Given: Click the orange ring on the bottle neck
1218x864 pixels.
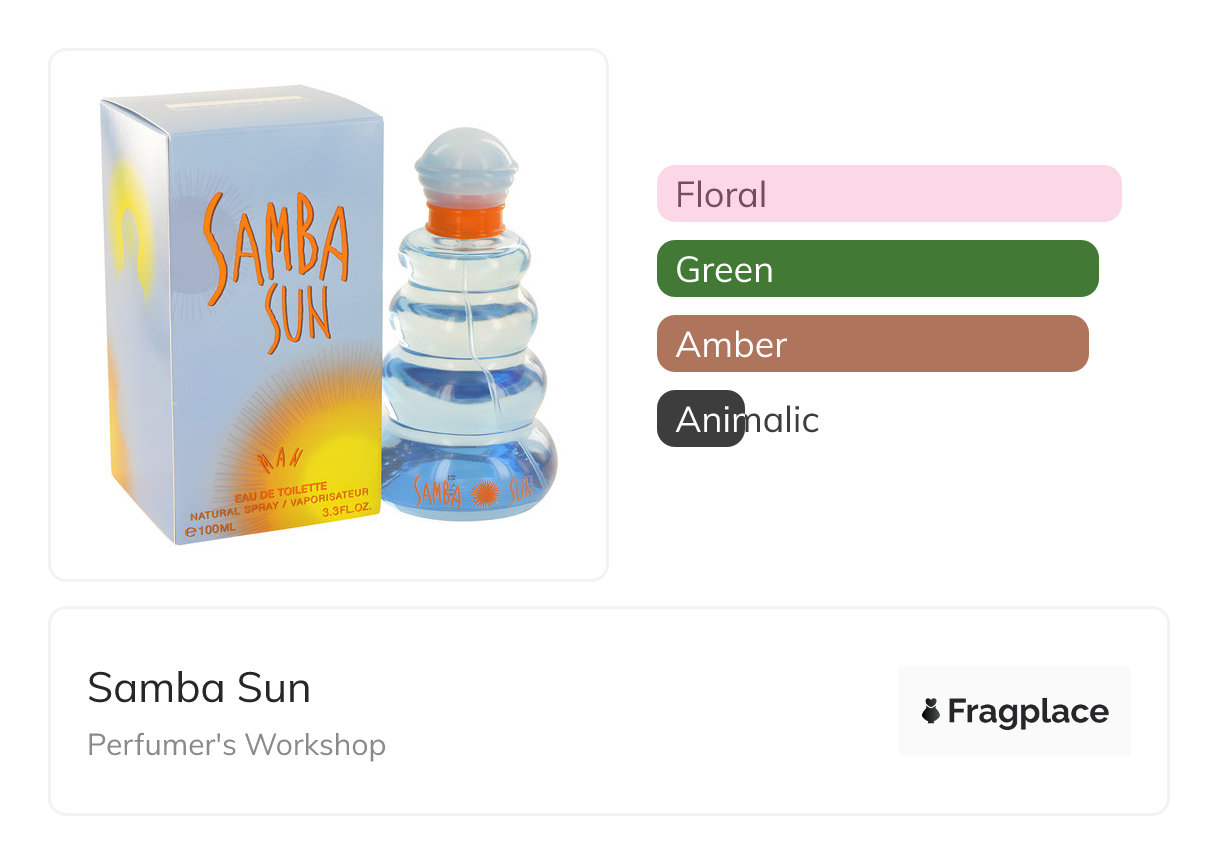Looking at the screenshot, I should click(465, 219).
